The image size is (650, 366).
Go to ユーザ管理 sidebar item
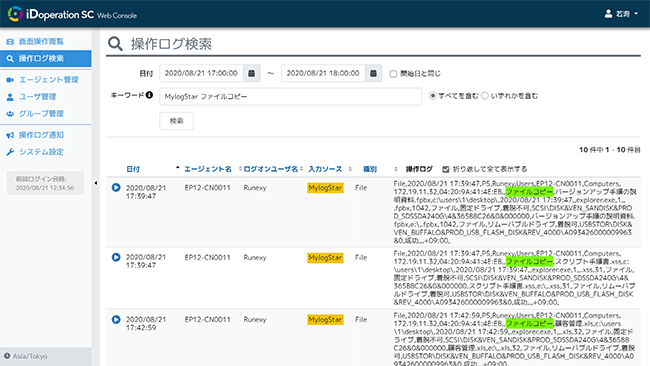pyautogui.click(x=37, y=97)
